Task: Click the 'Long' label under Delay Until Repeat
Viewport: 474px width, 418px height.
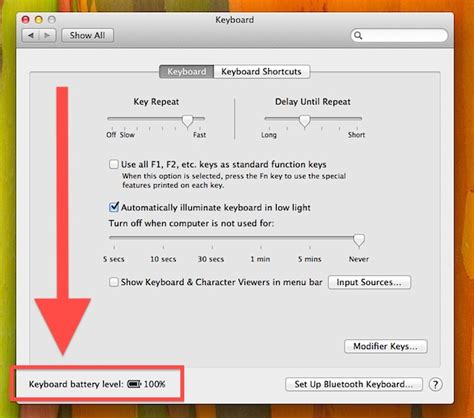Action: (x=269, y=135)
